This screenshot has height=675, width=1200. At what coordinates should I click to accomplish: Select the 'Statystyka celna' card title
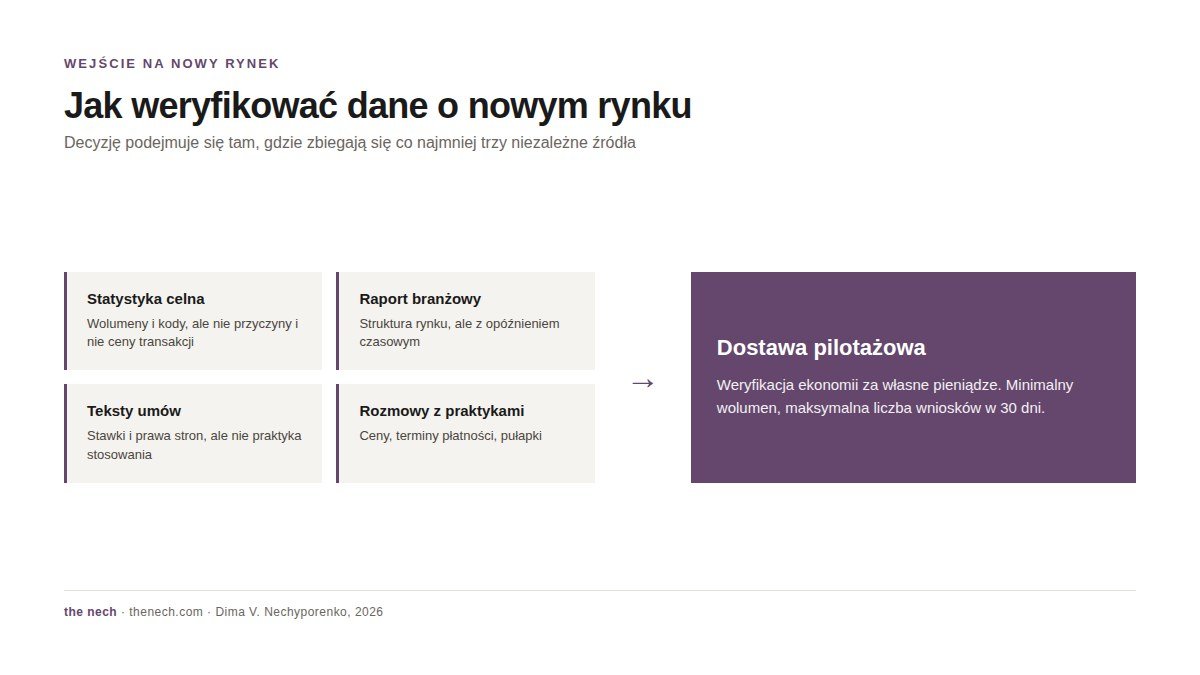[x=146, y=299]
